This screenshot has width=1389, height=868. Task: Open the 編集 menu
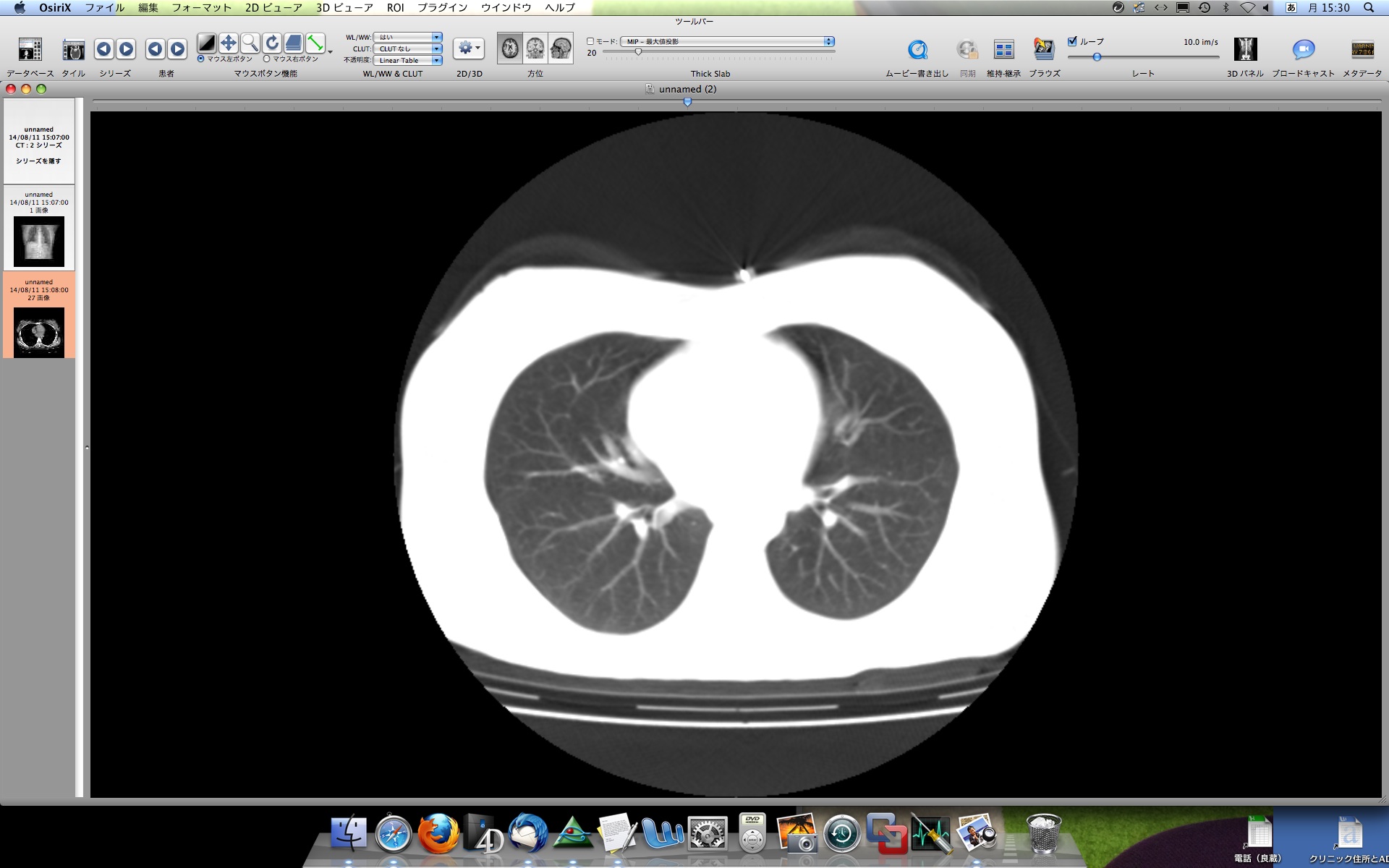pos(148,7)
